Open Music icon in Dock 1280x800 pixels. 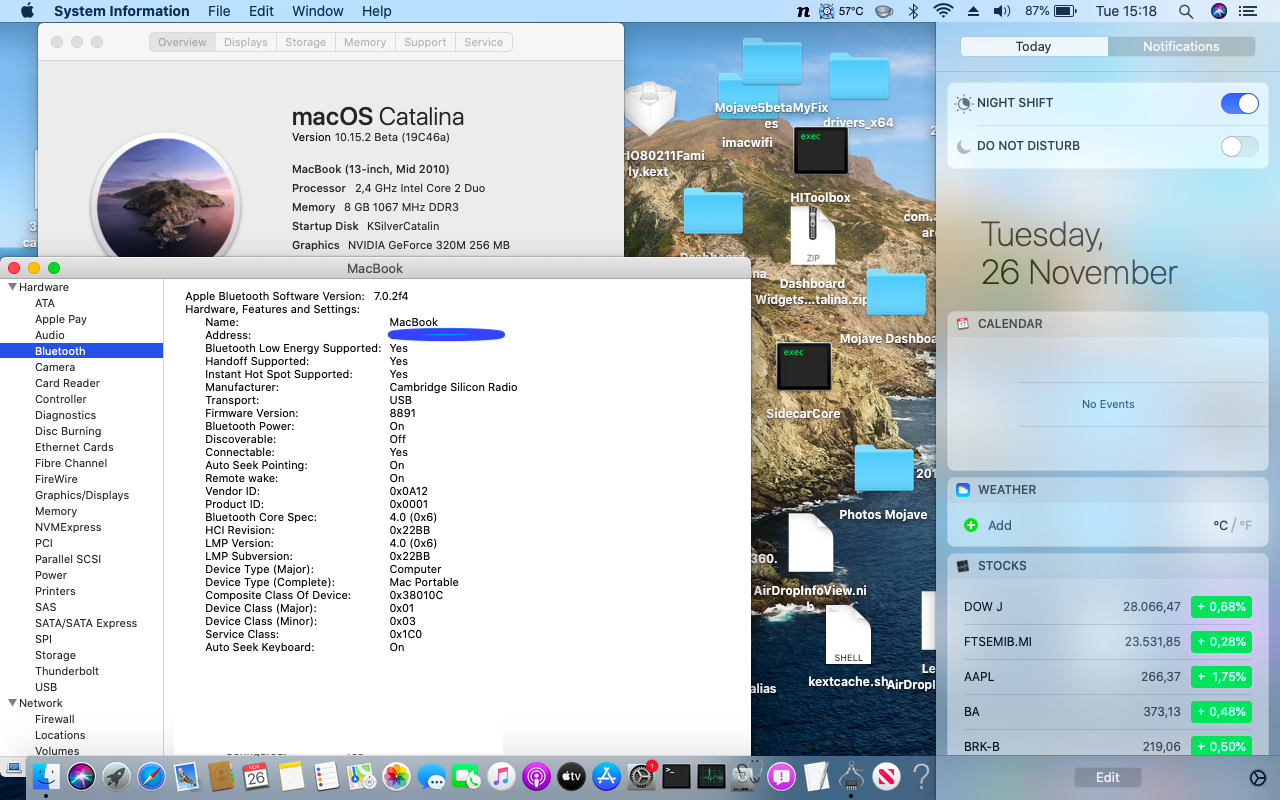501,776
